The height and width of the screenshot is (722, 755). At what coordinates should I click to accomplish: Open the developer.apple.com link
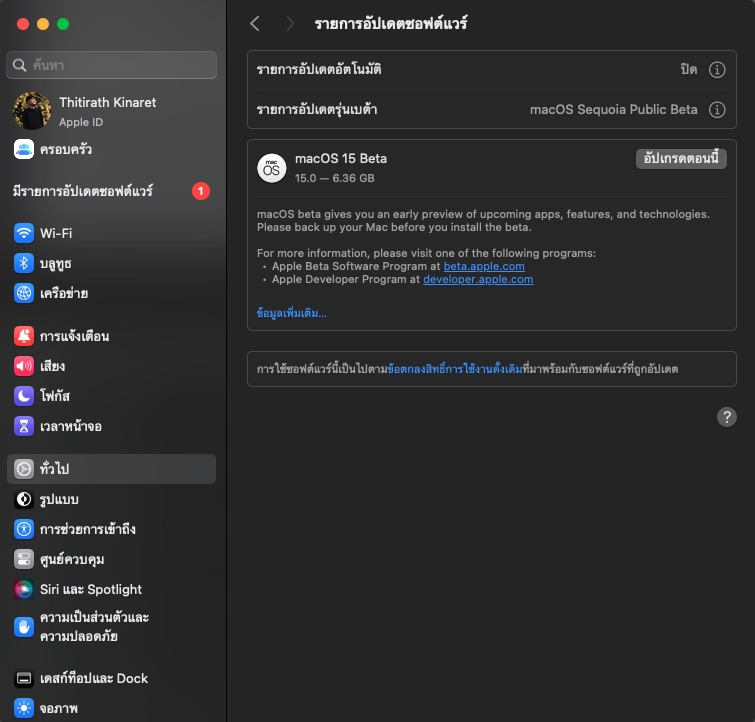tap(478, 280)
